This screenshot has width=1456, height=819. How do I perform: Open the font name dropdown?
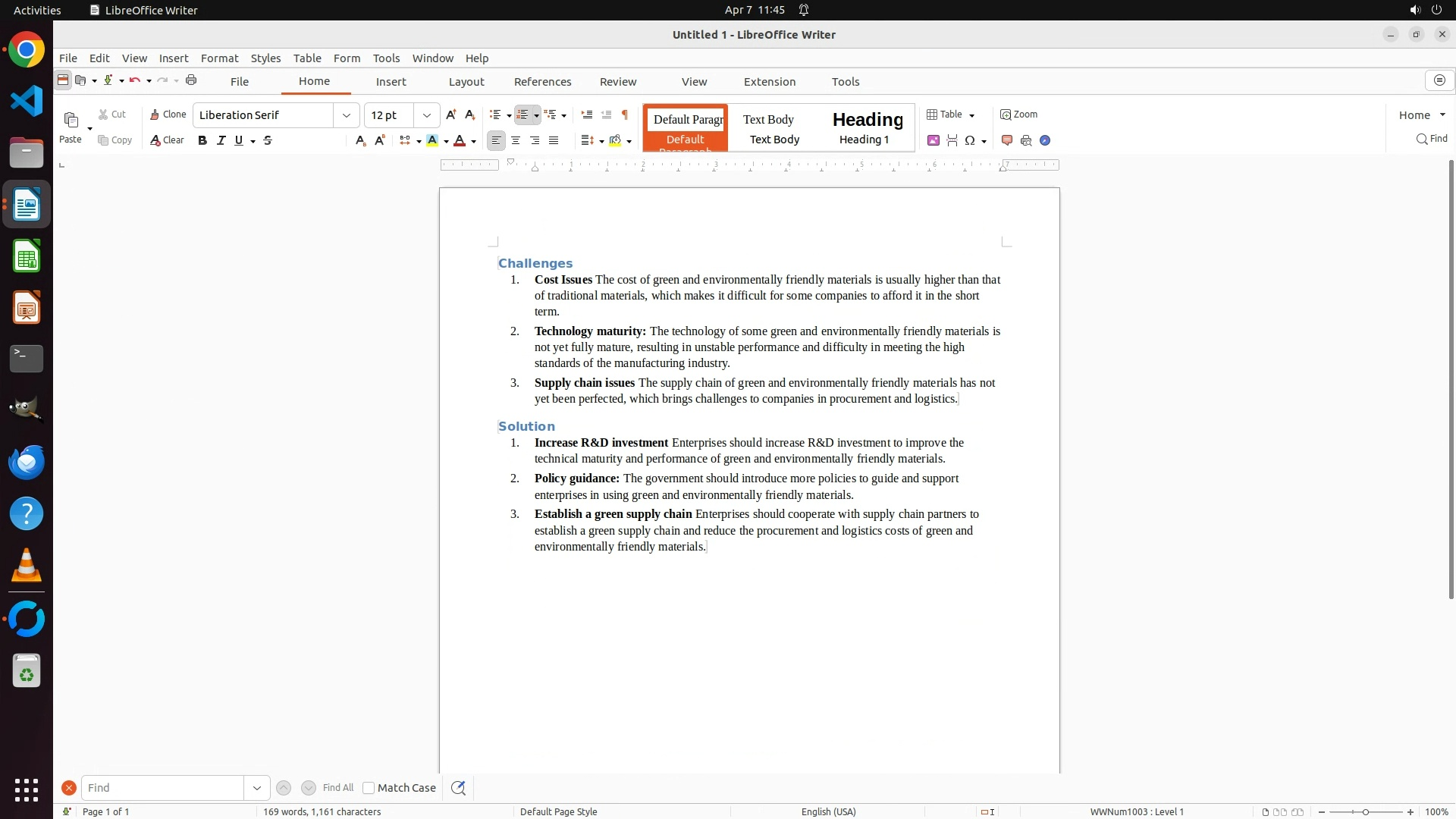click(x=347, y=115)
